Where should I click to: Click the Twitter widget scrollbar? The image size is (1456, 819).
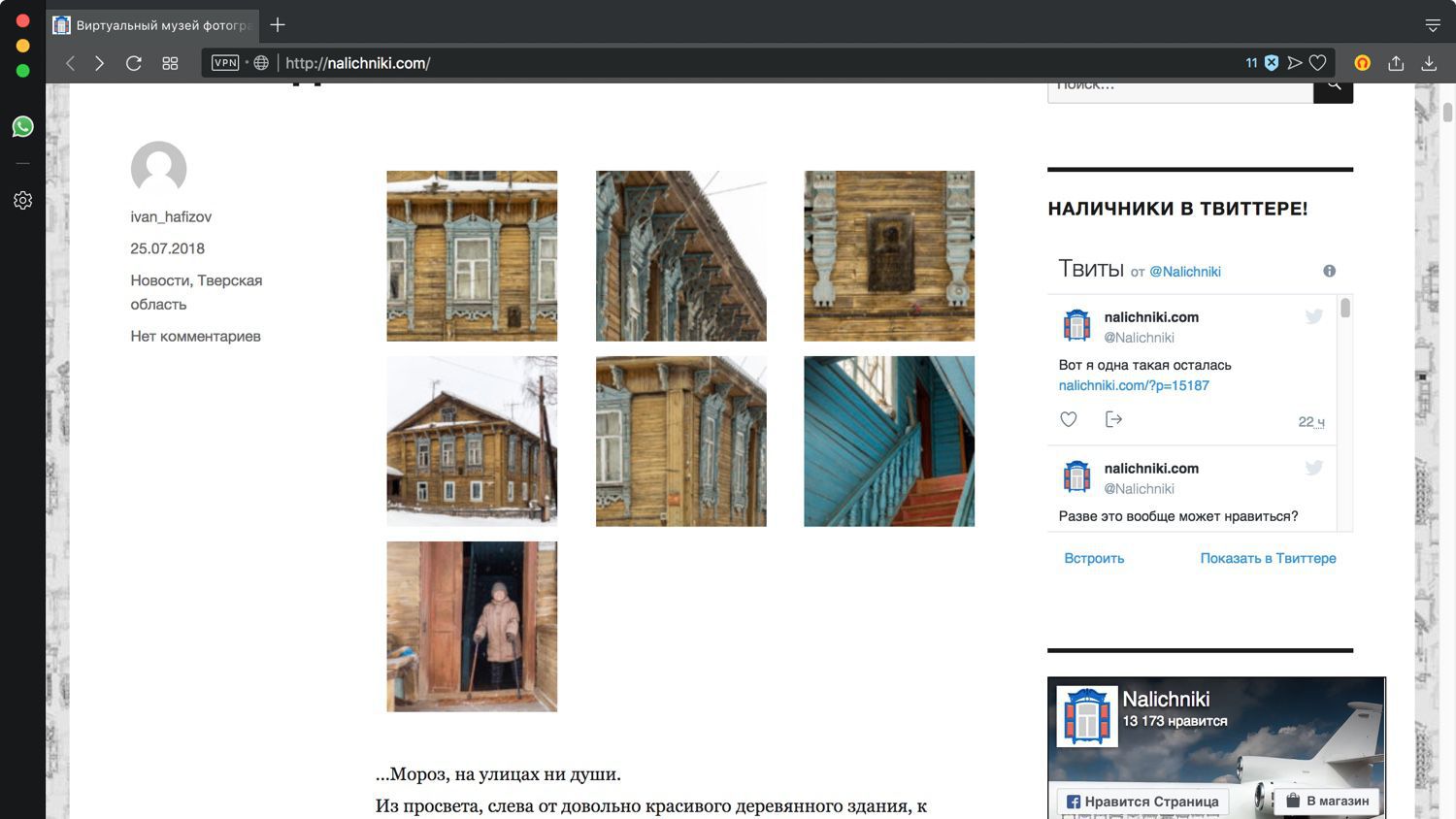[1345, 308]
